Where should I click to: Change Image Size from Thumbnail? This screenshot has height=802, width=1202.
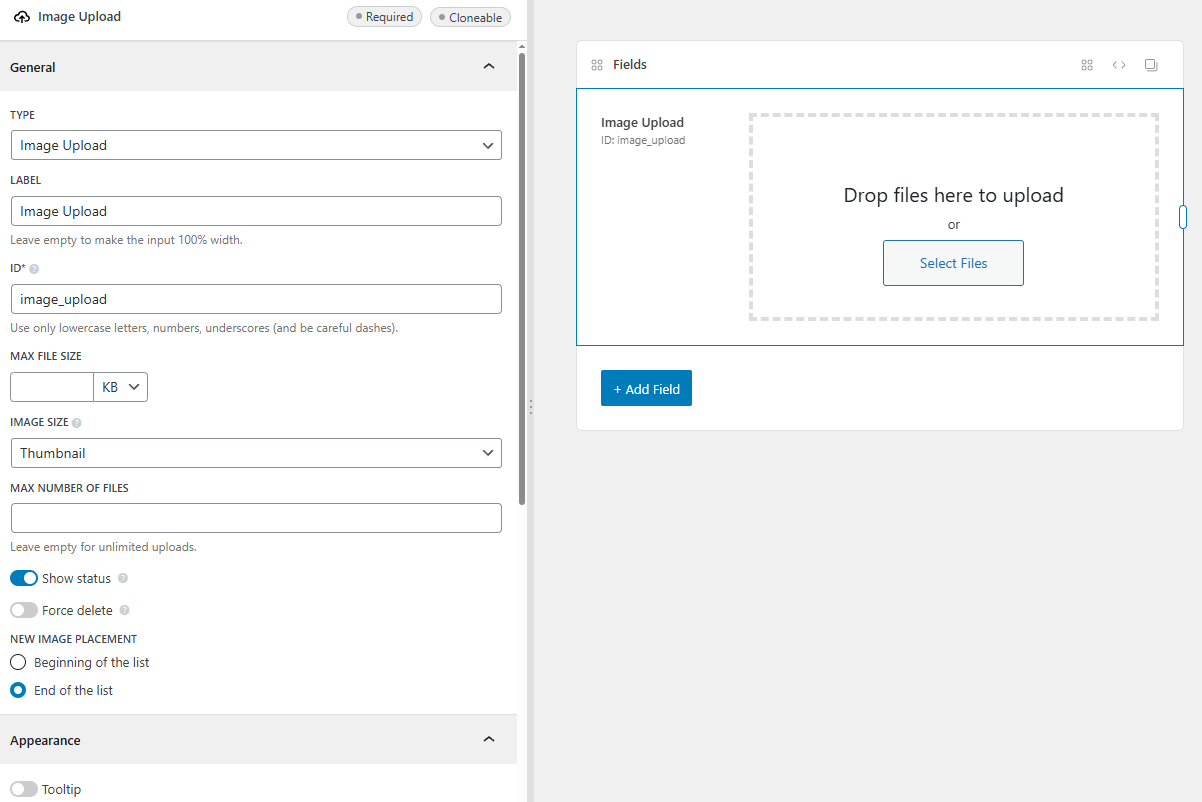256,453
